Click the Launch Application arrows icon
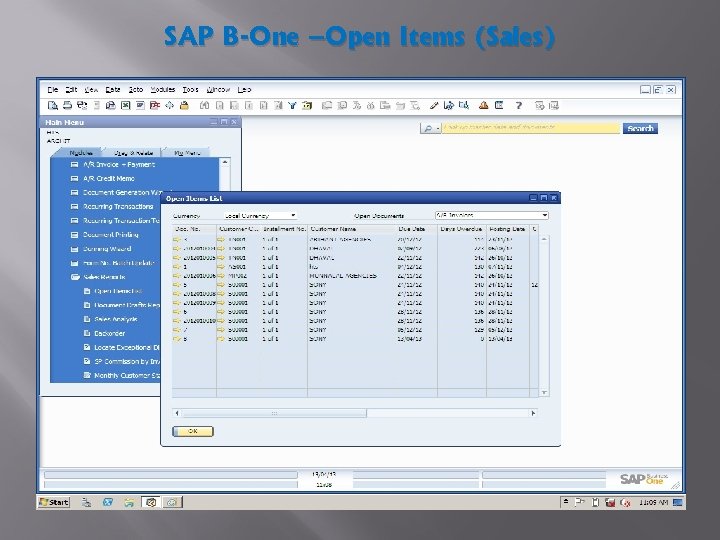 pyautogui.click(x=169, y=106)
